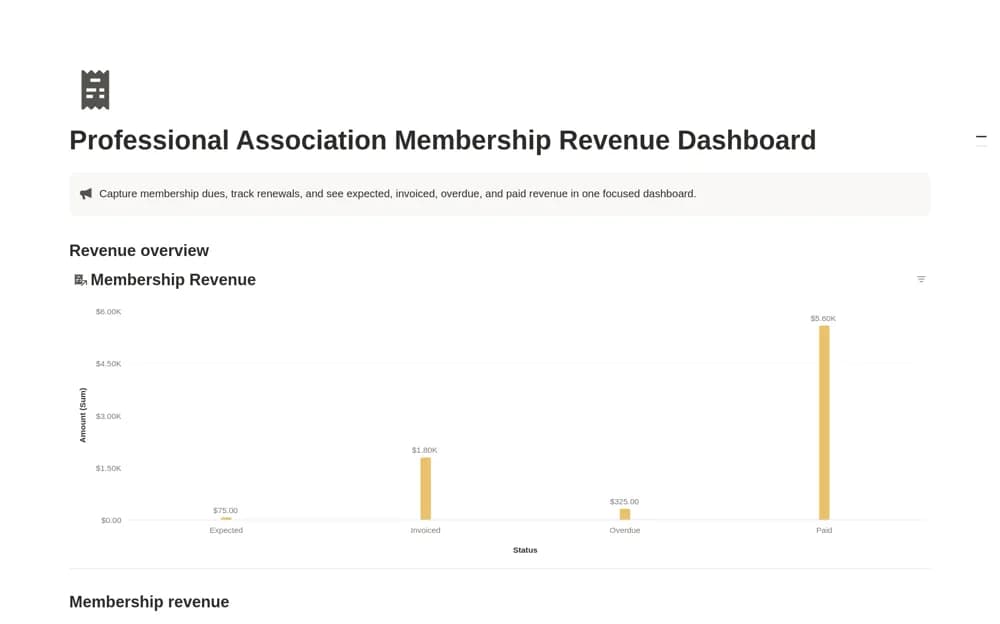Select the Revenue overview heading

coord(139,250)
